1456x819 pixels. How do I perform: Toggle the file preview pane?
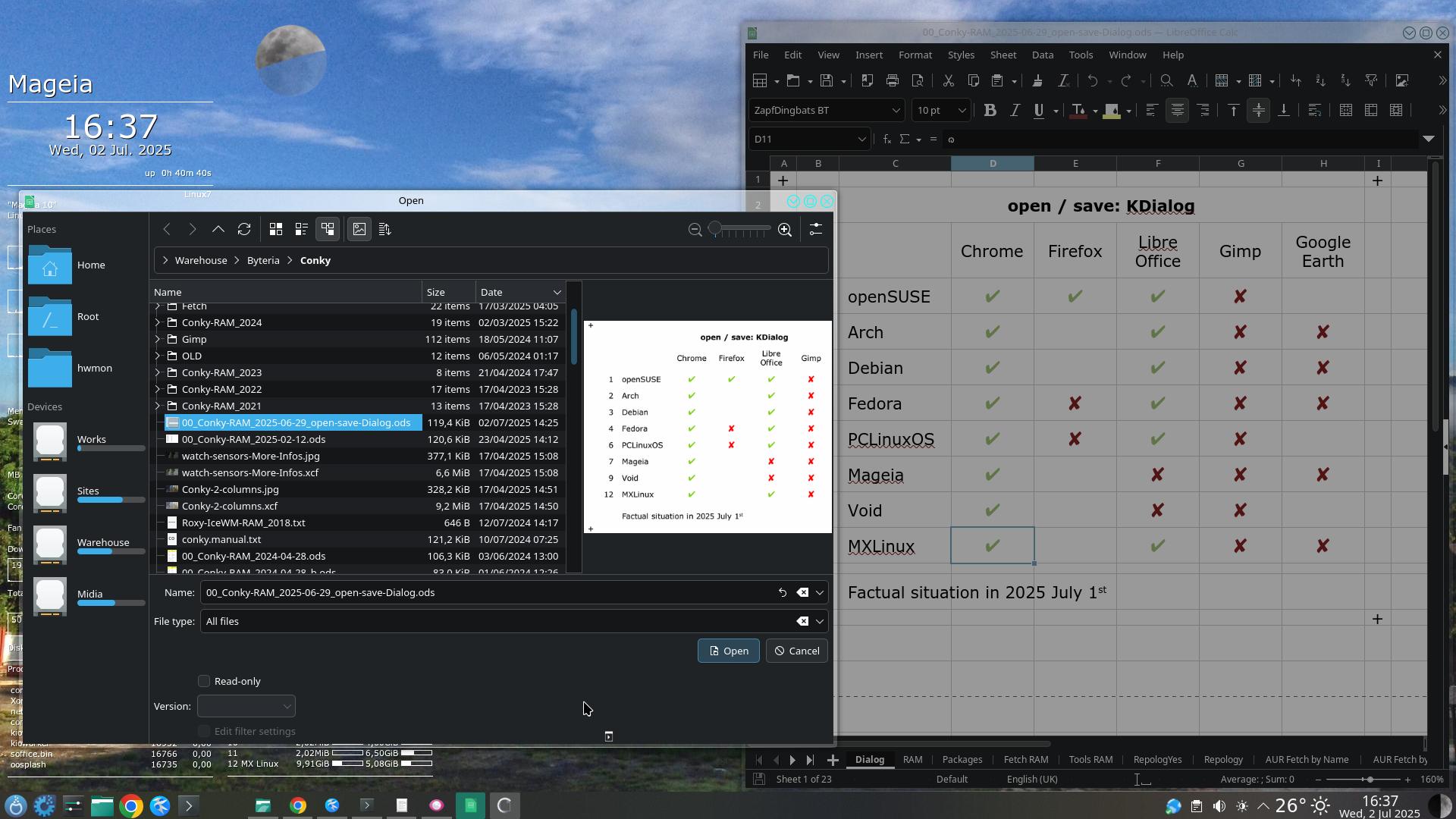coord(359,229)
